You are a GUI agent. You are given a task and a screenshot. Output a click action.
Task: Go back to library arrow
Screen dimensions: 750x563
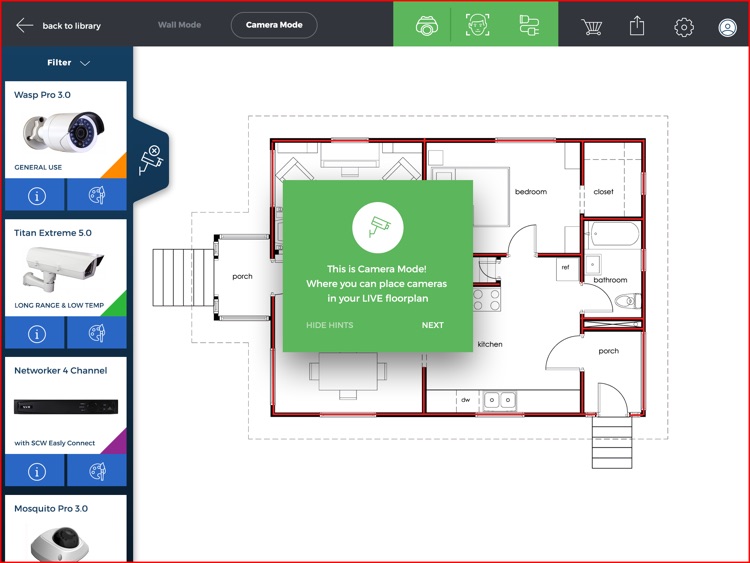click(24, 25)
